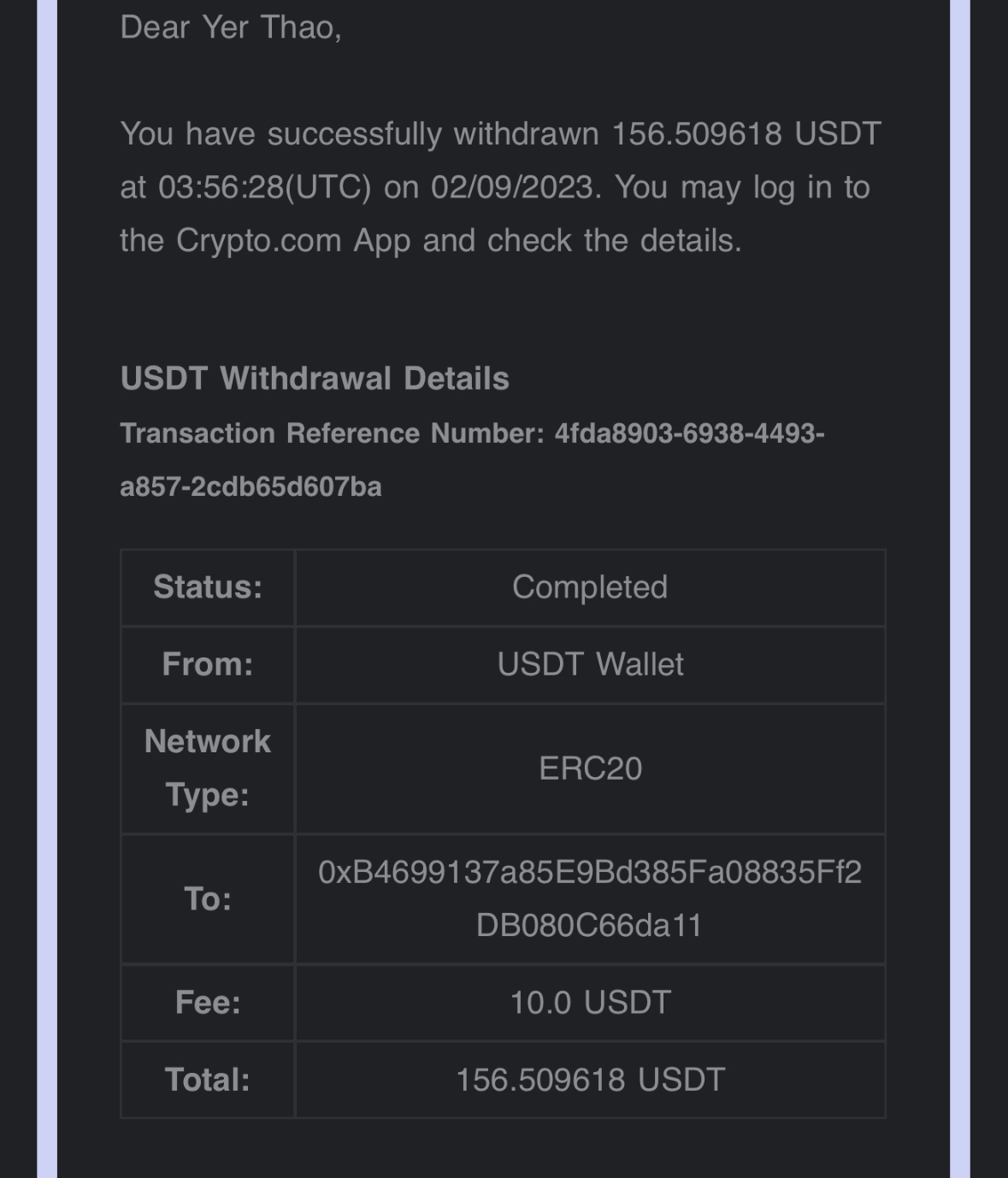Image resolution: width=1008 pixels, height=1178 pixels.
Task: Select the Total amount value in the table
Action: 590,1080
